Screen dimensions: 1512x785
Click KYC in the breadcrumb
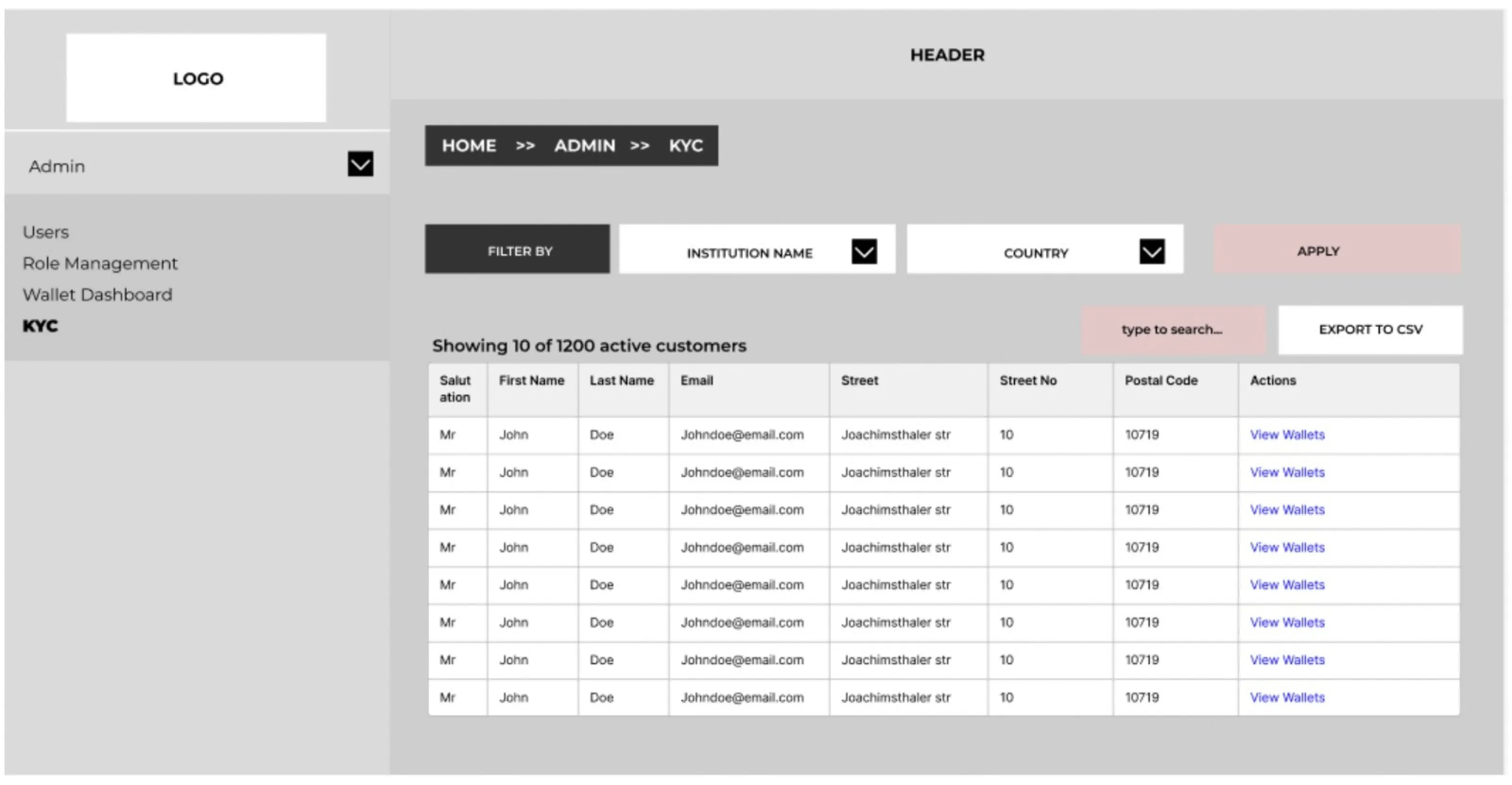(x=686, y=145)
